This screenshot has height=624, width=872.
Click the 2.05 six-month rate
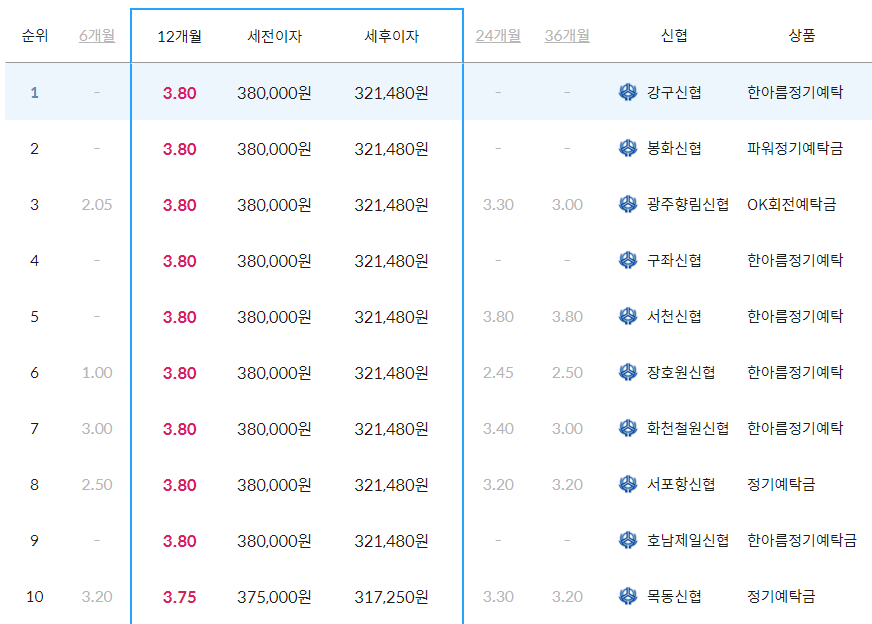(x=97, y=205)
